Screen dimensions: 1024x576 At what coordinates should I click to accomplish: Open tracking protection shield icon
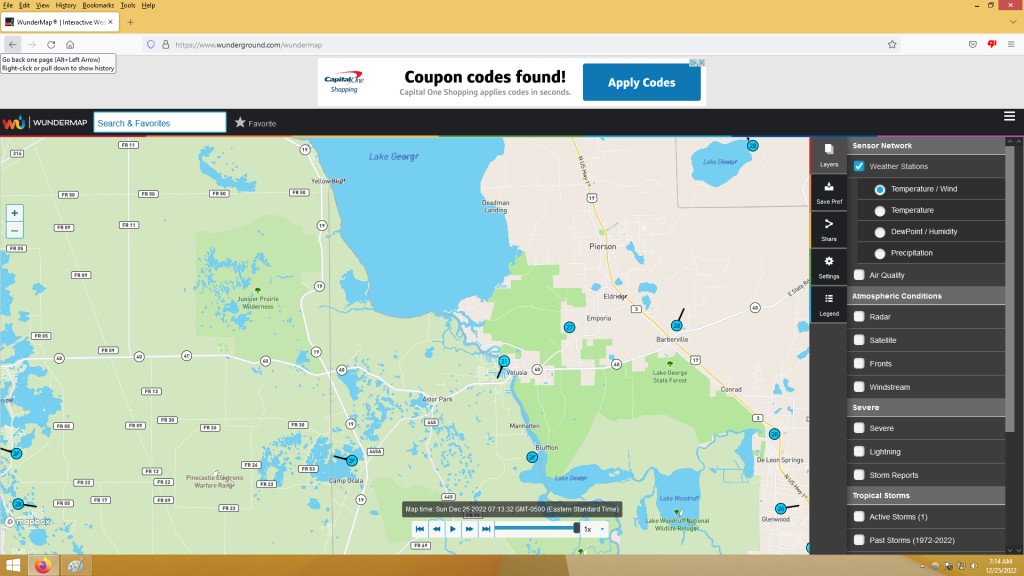point(151,44)
